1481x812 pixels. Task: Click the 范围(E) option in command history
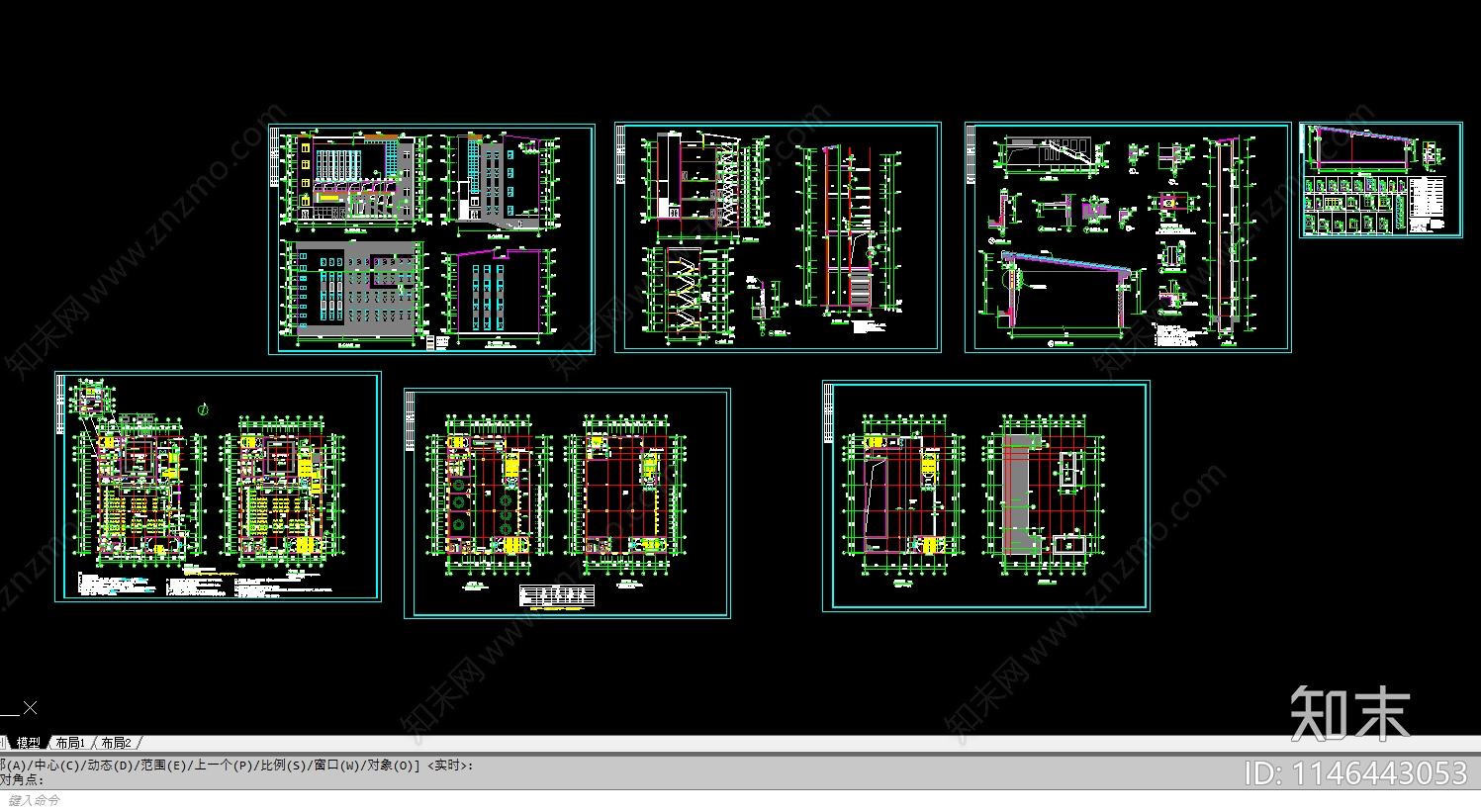coord(163,766)
